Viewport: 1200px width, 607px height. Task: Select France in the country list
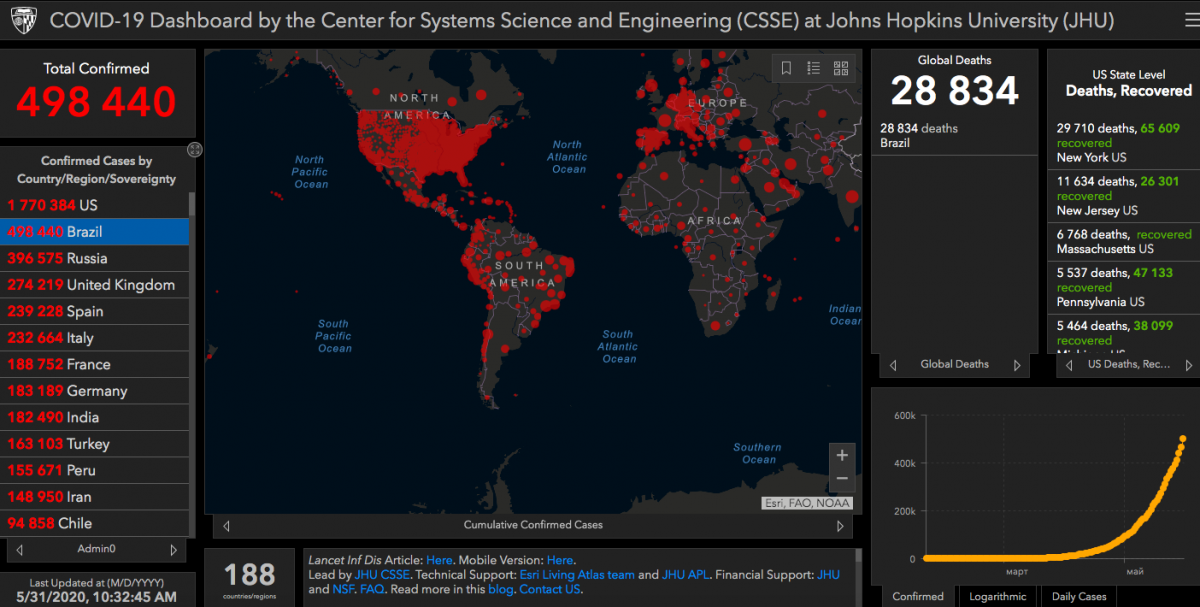pyautogui.click(x=94, y=364)
